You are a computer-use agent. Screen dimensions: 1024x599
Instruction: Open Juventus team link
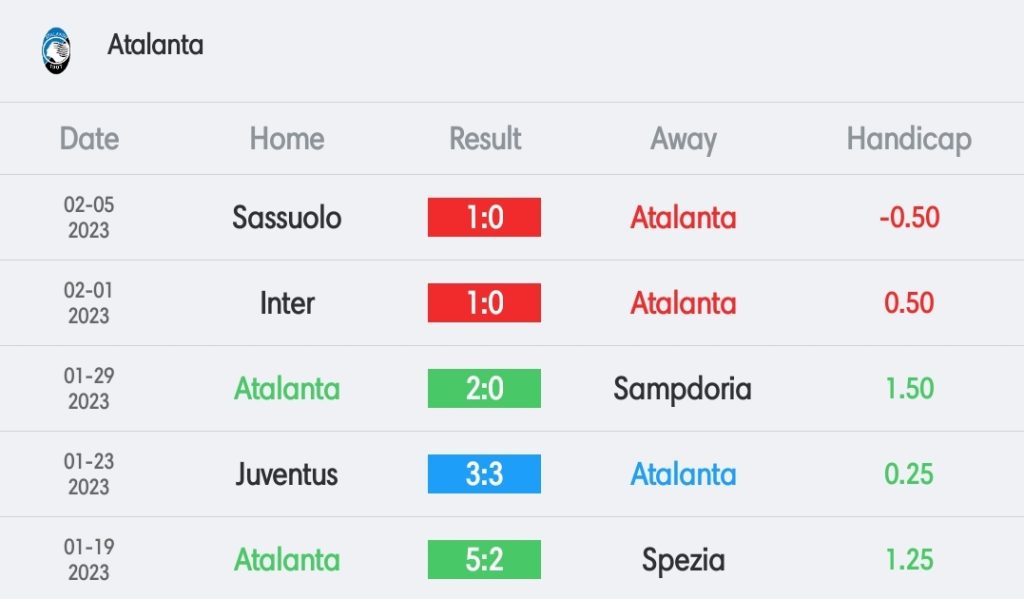tap(287, 474)
